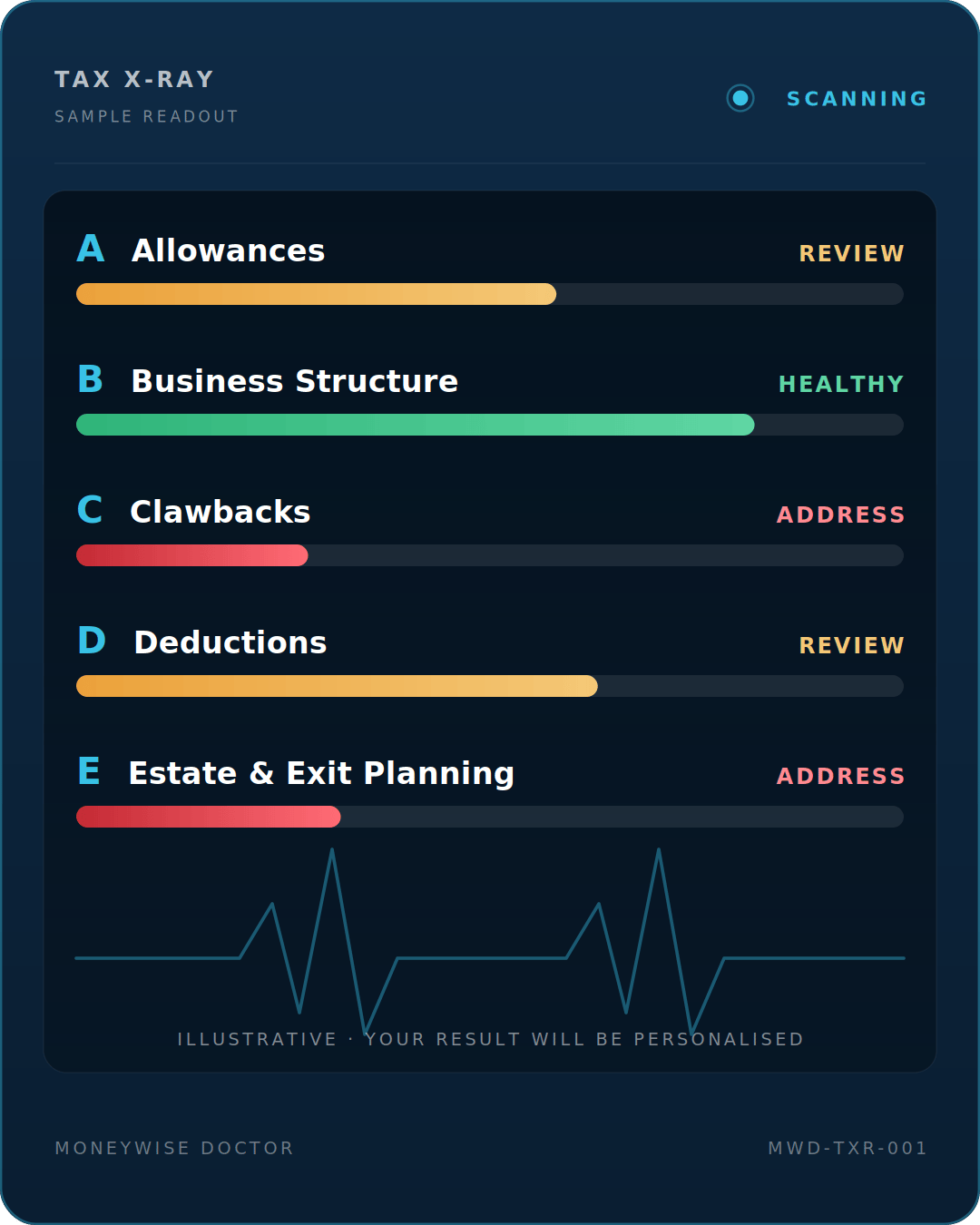Select the Business Structure row title
Image resolution: width=980 pixels, height=1225 pixels.
point(295,381)
